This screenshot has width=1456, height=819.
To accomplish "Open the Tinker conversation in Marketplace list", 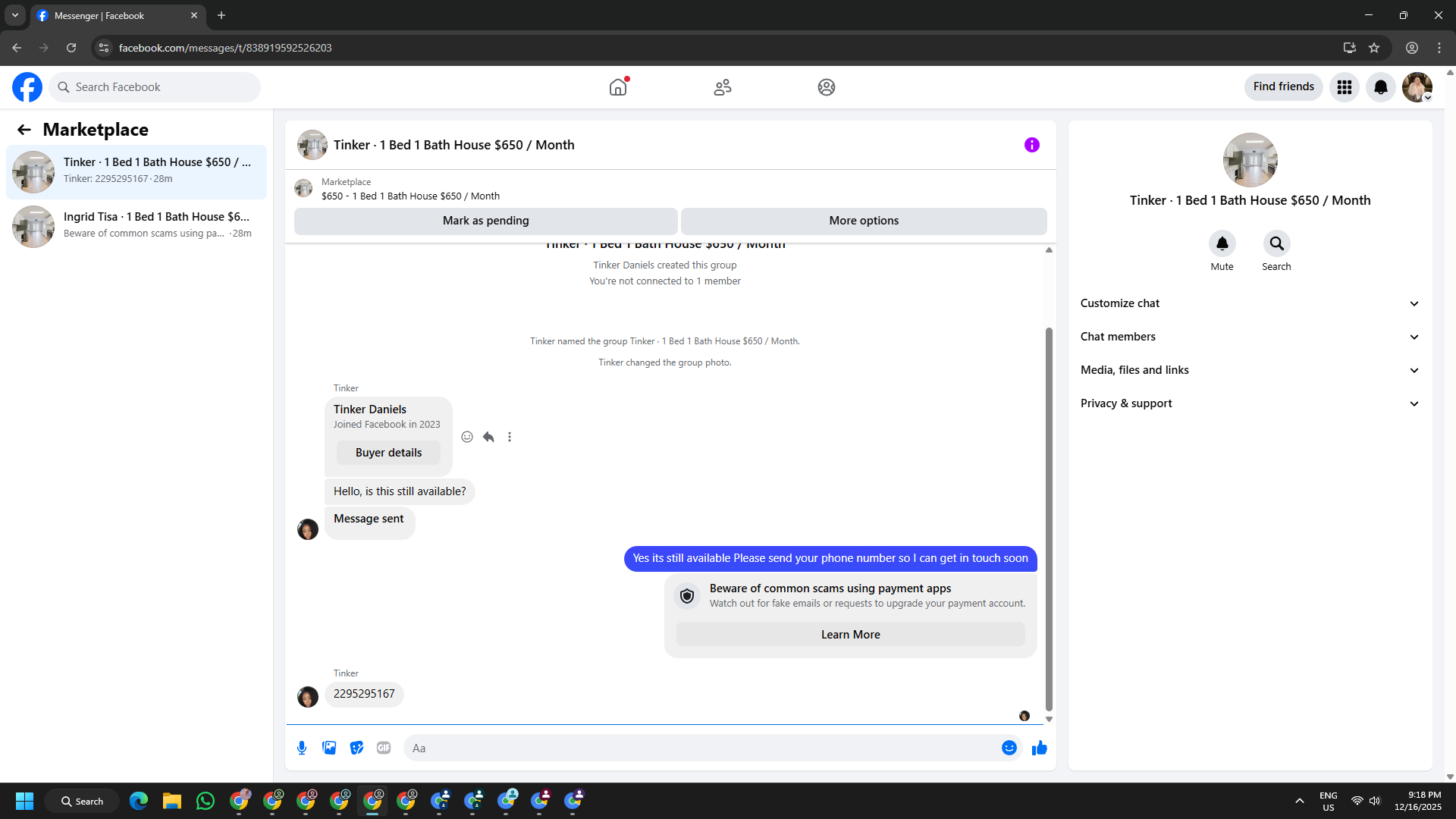I will pos(136,172).
